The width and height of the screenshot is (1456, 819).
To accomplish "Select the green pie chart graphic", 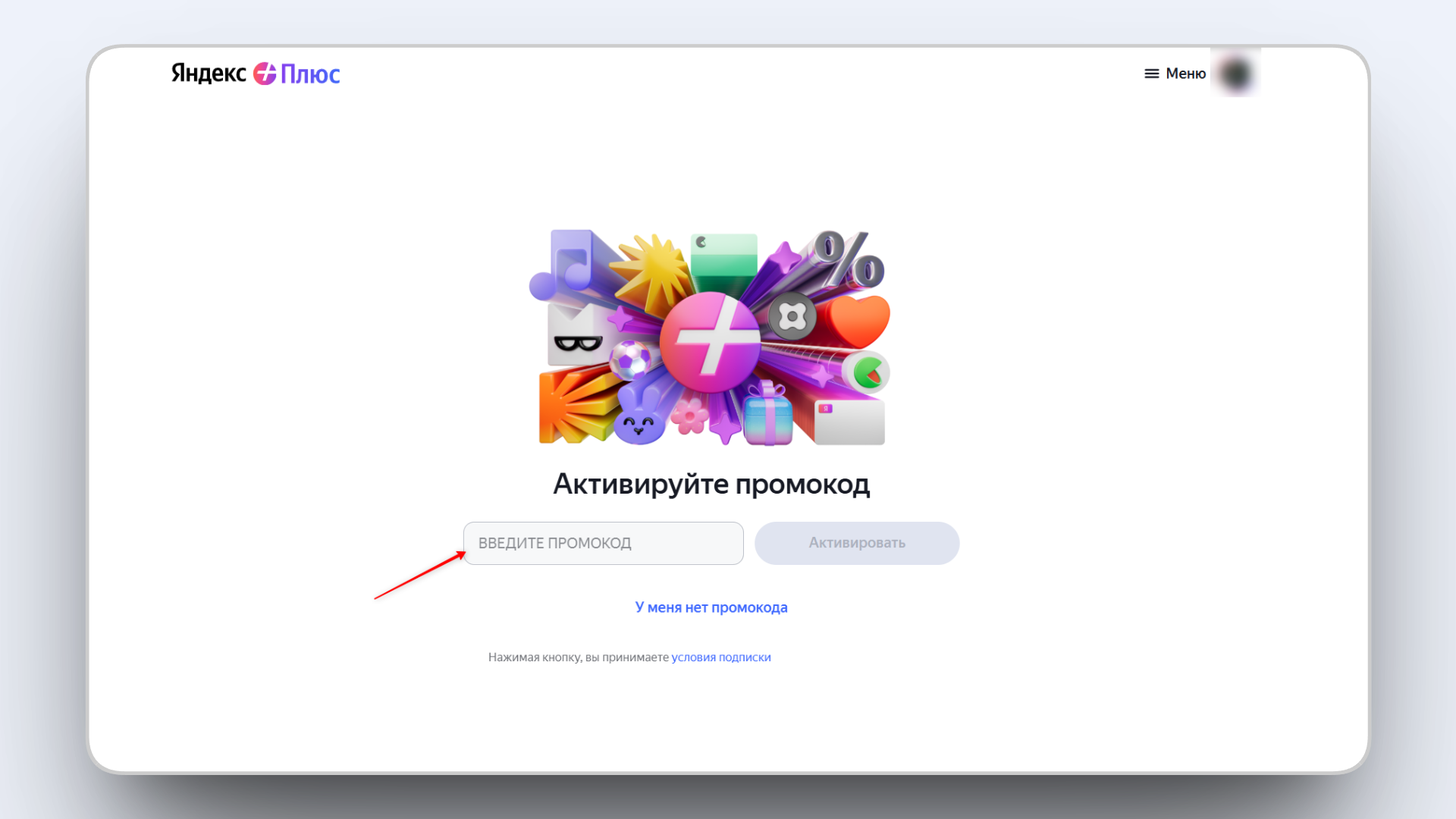I will pyautogui.click(x=867, y=371).
